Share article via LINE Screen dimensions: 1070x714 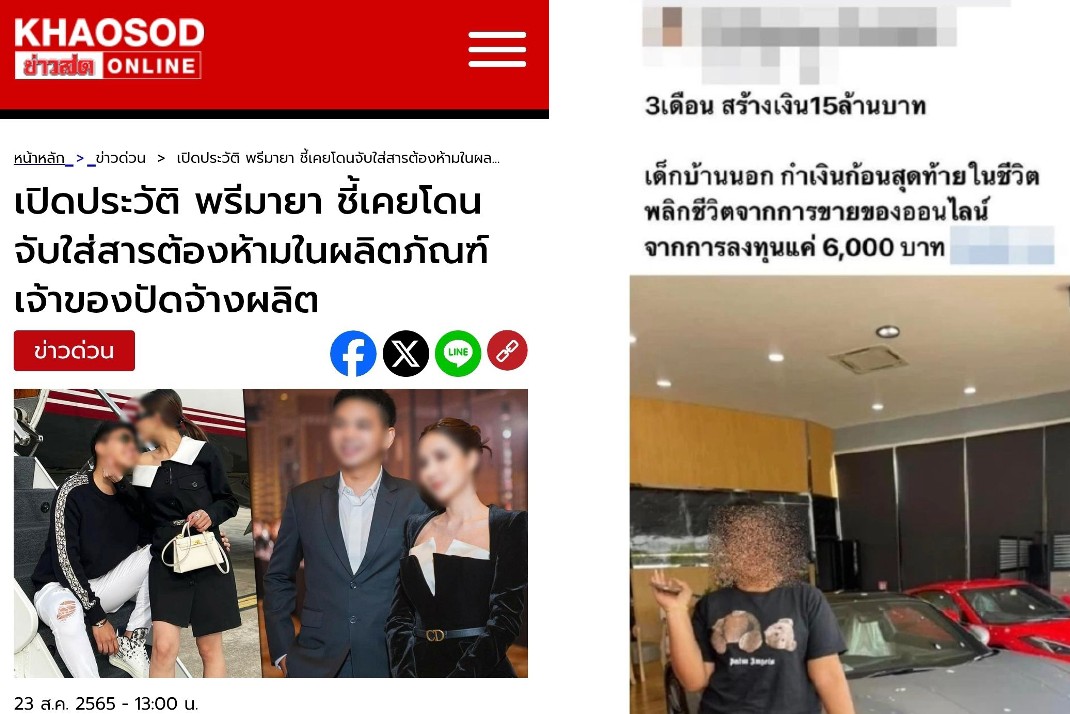tap(458, 353)
